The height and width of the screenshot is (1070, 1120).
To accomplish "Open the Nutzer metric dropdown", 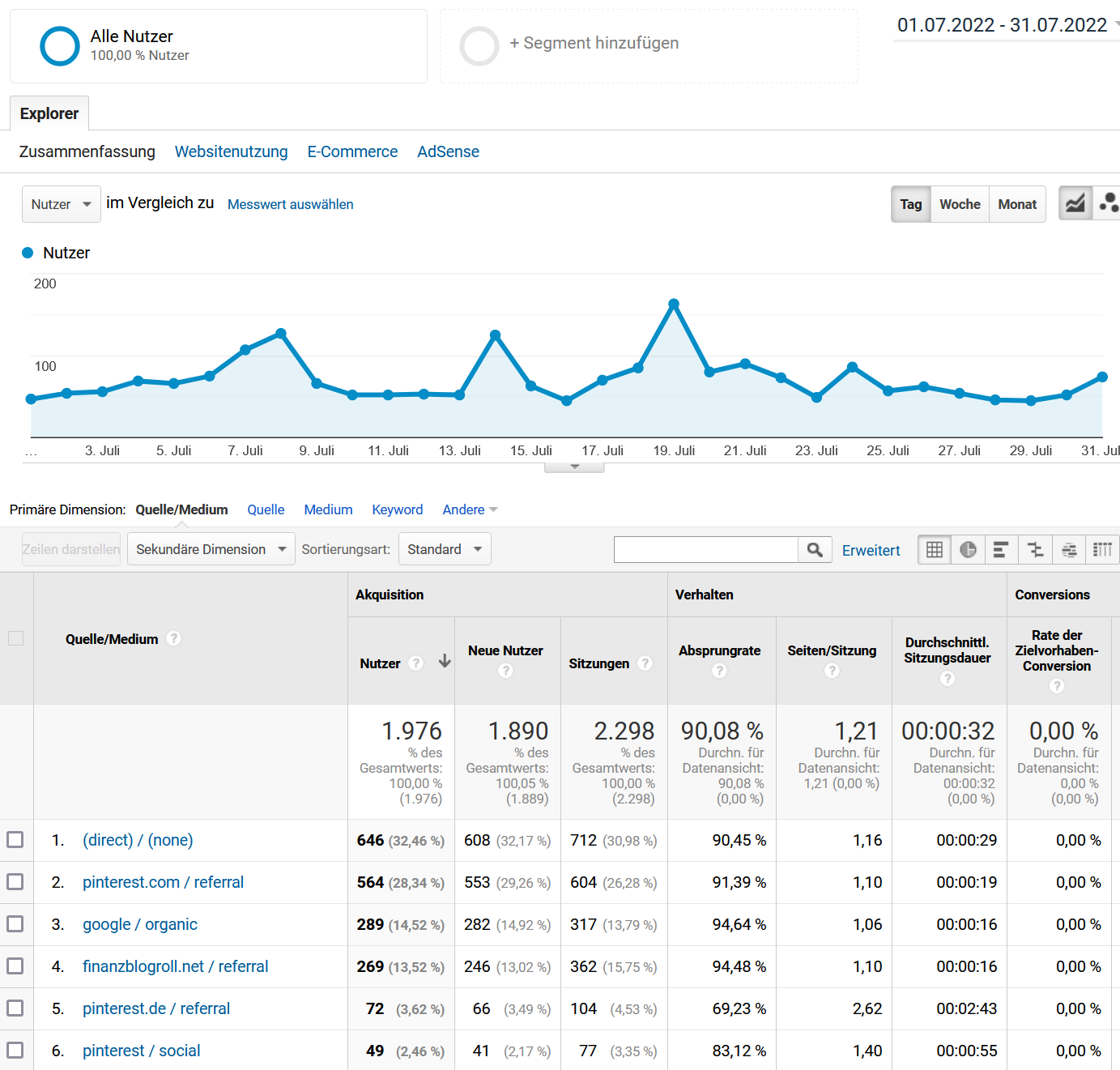I will click(x=62, y=204).
